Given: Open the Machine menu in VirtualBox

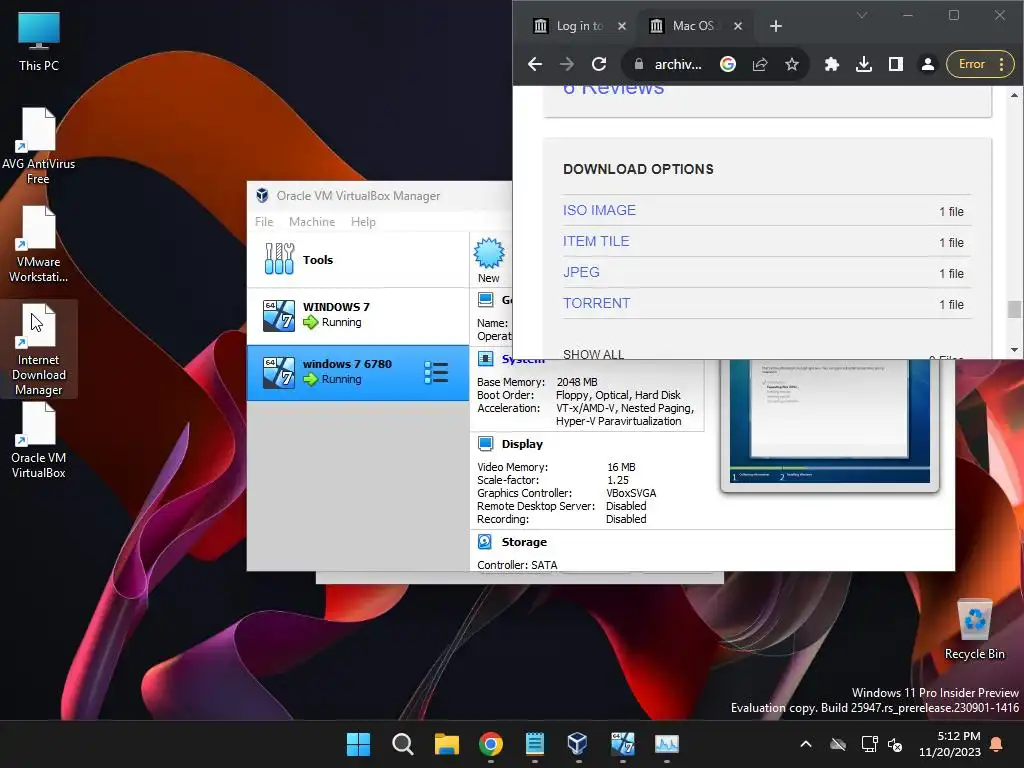Looking at the screenshot, I should [312, 222].
